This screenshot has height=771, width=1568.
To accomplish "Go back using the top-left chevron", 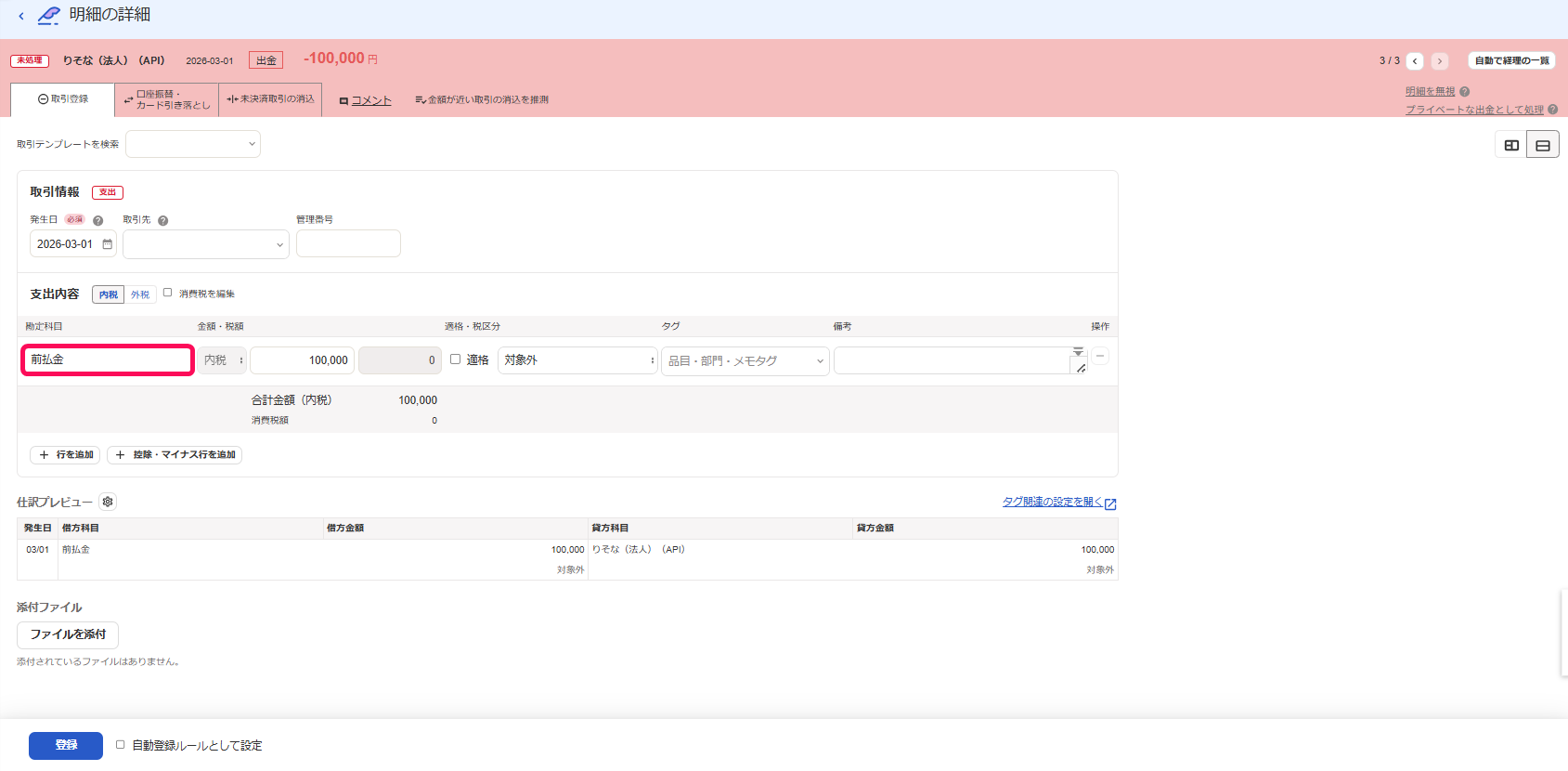I will point(21,16).
